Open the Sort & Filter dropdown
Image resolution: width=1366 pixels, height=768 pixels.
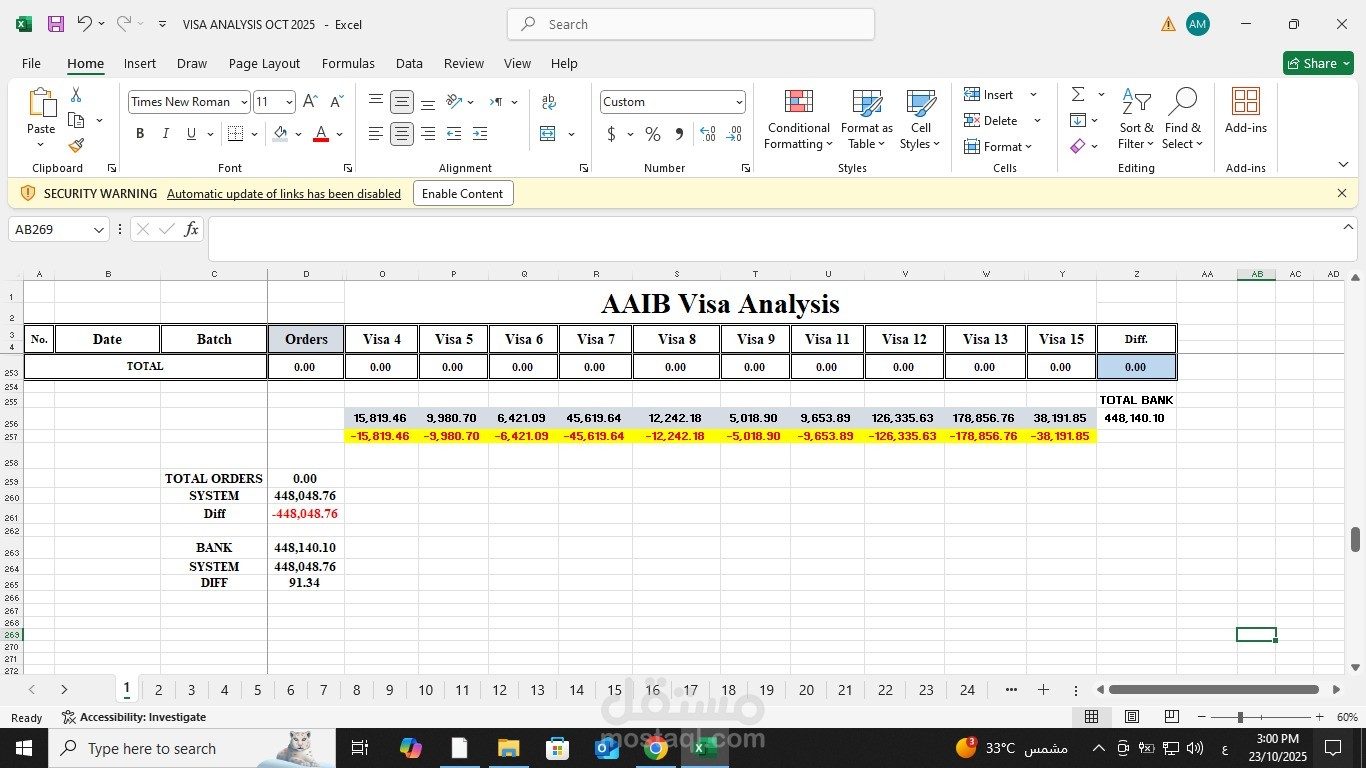click(x=1136, y=120)
